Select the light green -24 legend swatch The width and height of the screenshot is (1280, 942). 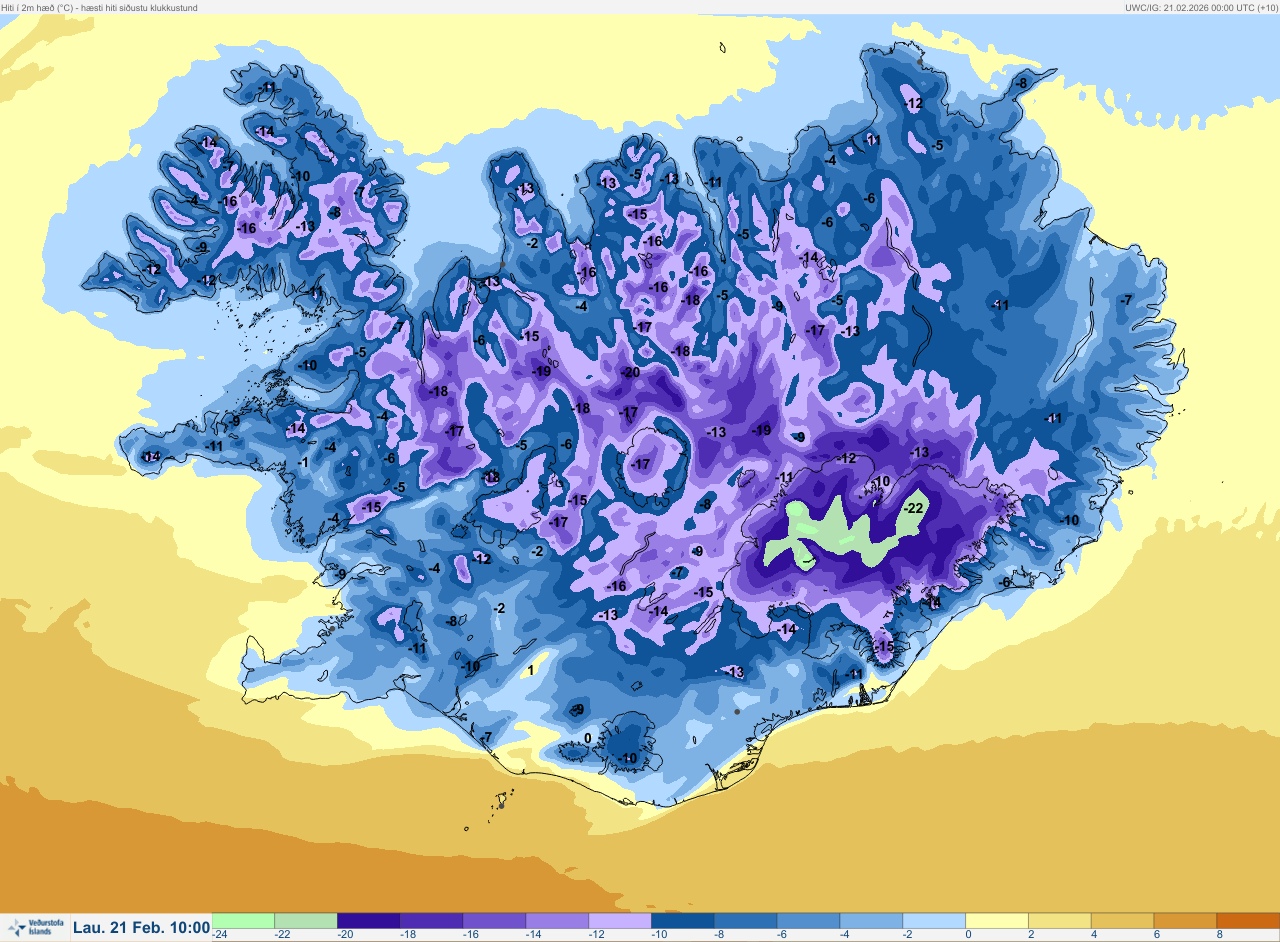tap(243, 920)
